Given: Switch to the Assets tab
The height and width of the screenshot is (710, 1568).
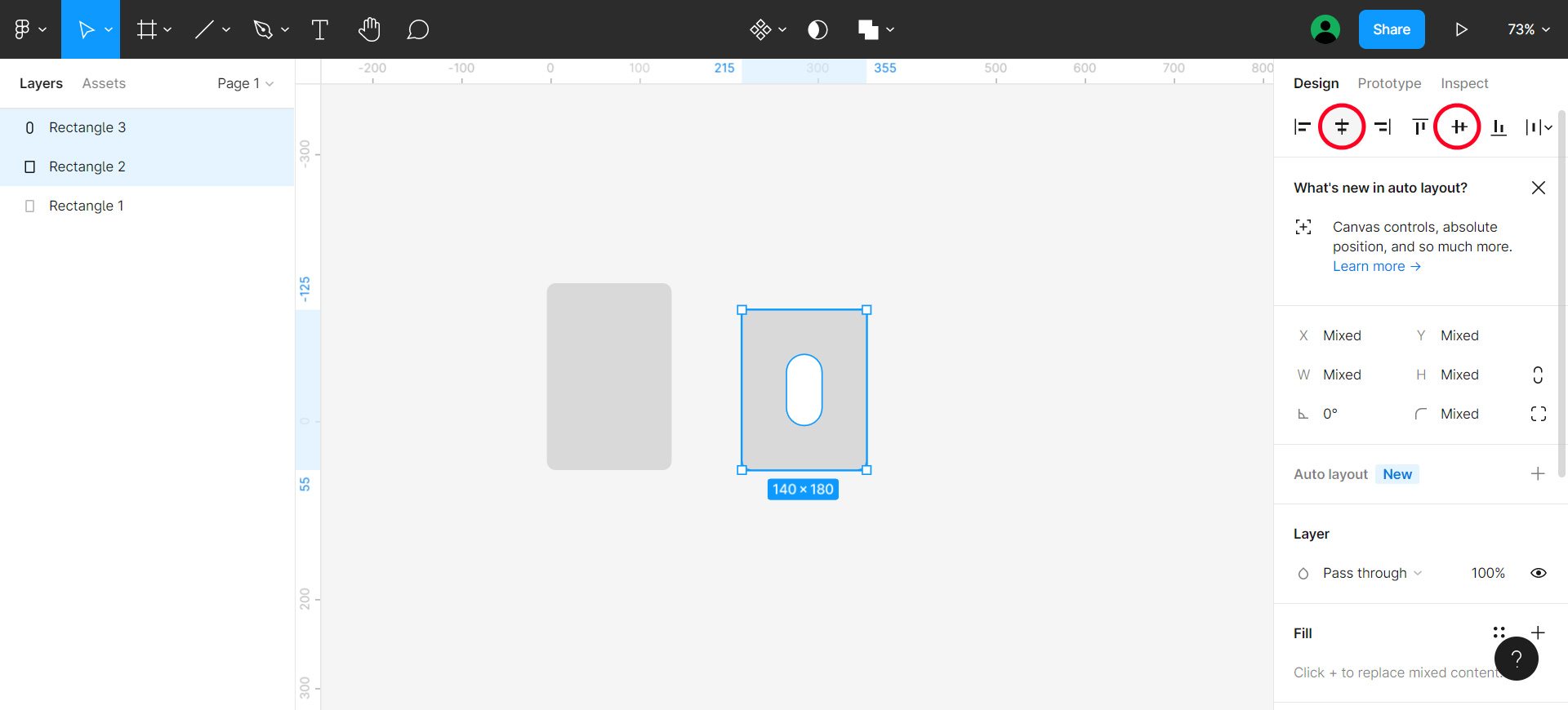Looking at the screenshot, I should click(104, 83).
